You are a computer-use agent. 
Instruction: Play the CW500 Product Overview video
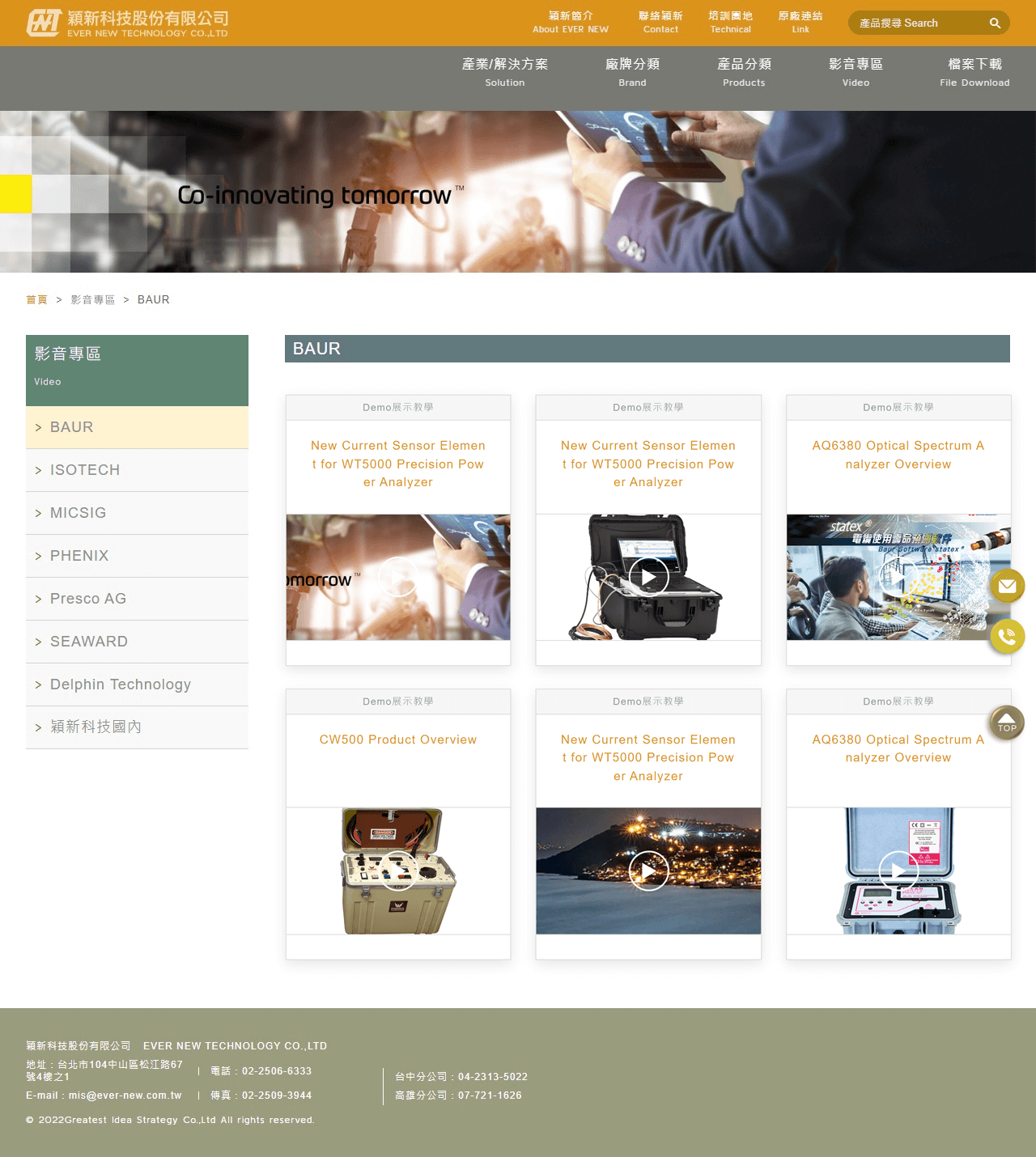pos(398,871)
